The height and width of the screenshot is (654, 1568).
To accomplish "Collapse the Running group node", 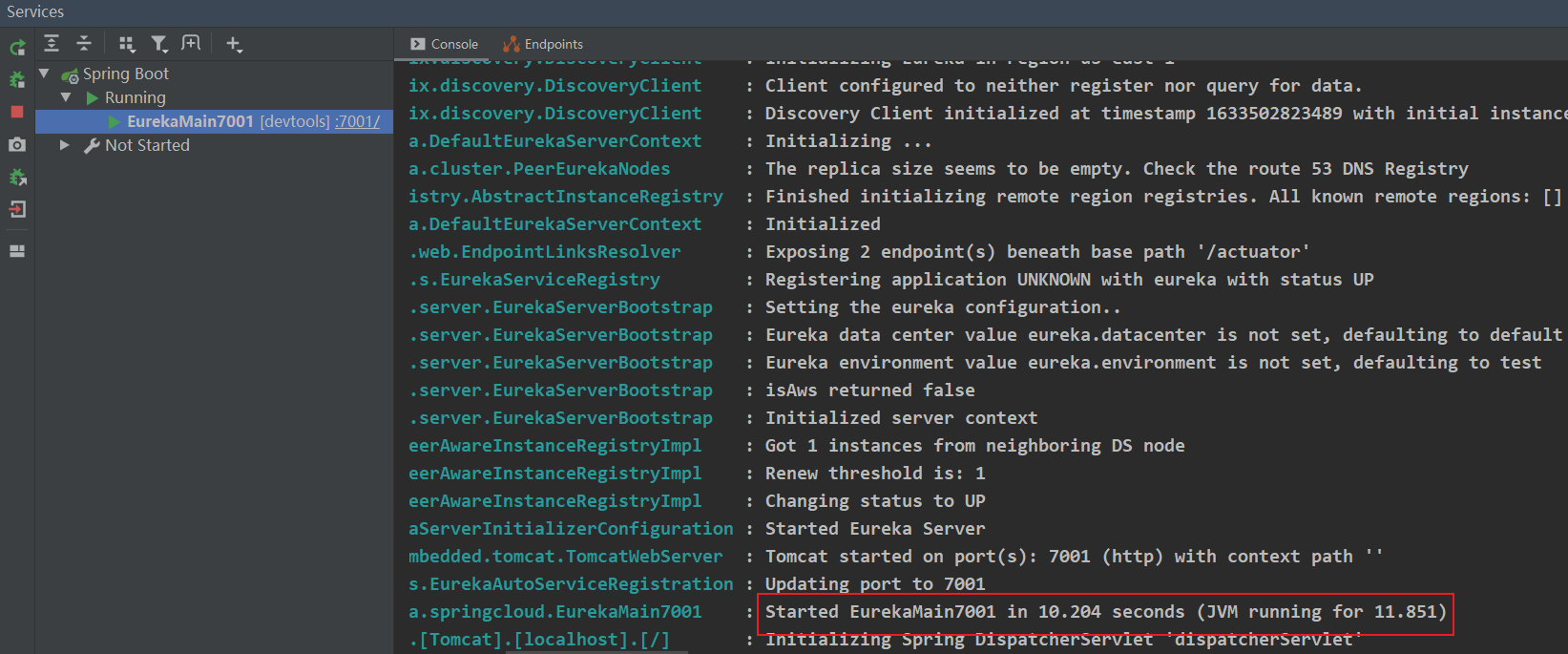I will (x=66, y=97).
